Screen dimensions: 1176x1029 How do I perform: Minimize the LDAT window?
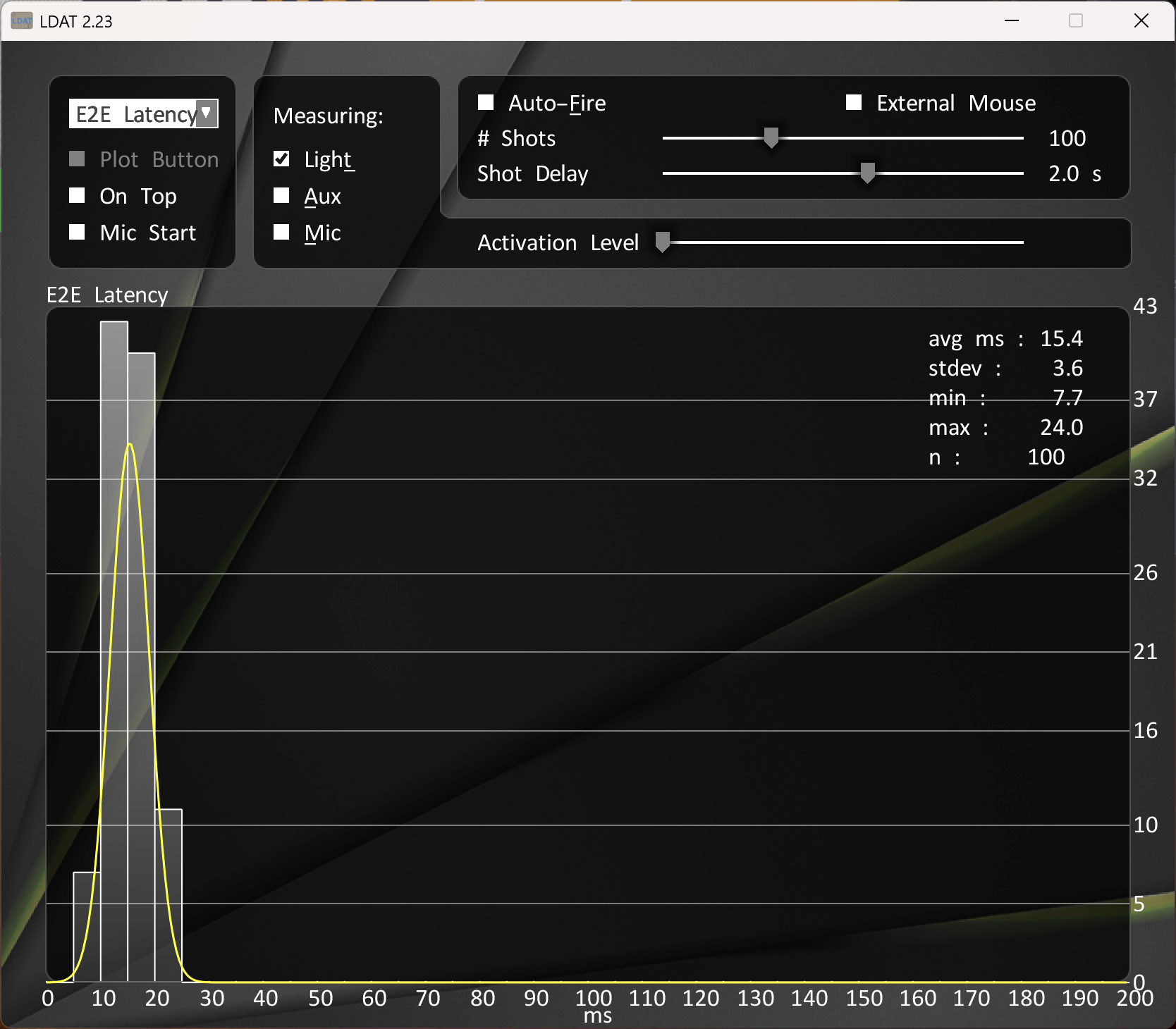coord(1012,20)
